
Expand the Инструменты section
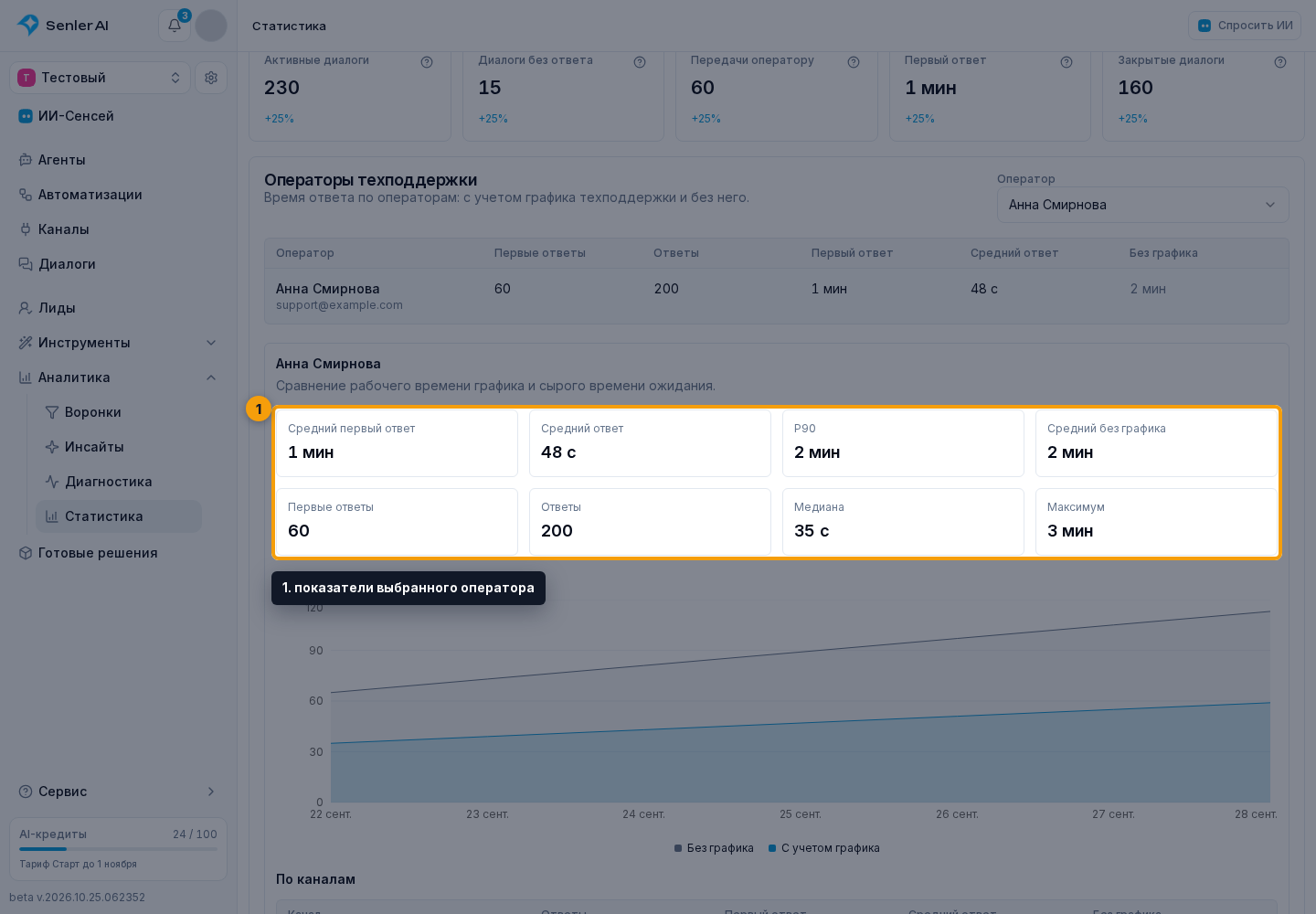(118, 343)
